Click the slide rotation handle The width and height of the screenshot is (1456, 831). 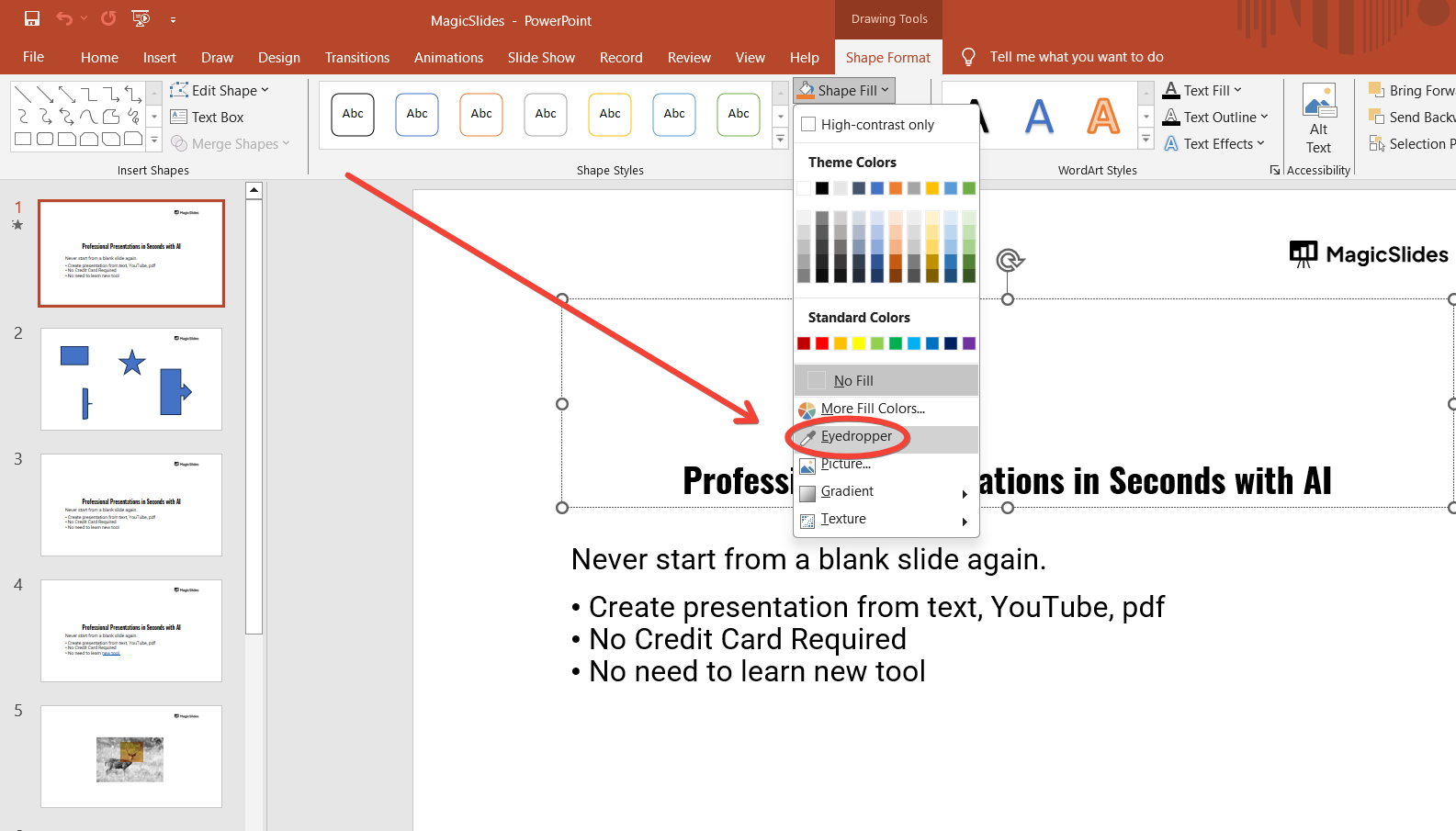[x=1009, y=260]
